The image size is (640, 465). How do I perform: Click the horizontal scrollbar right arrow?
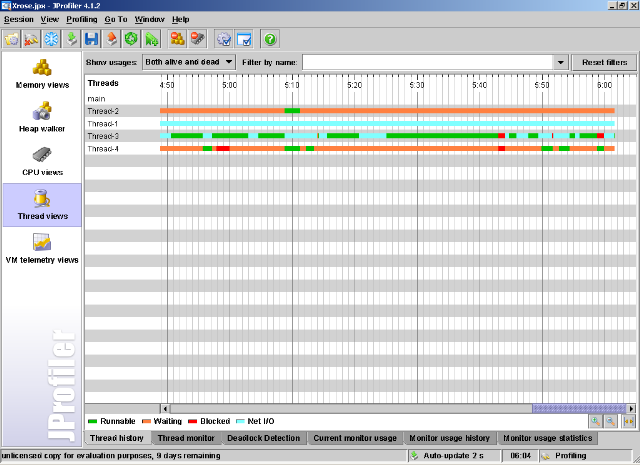pyautogui.click(x=631, y=408)
